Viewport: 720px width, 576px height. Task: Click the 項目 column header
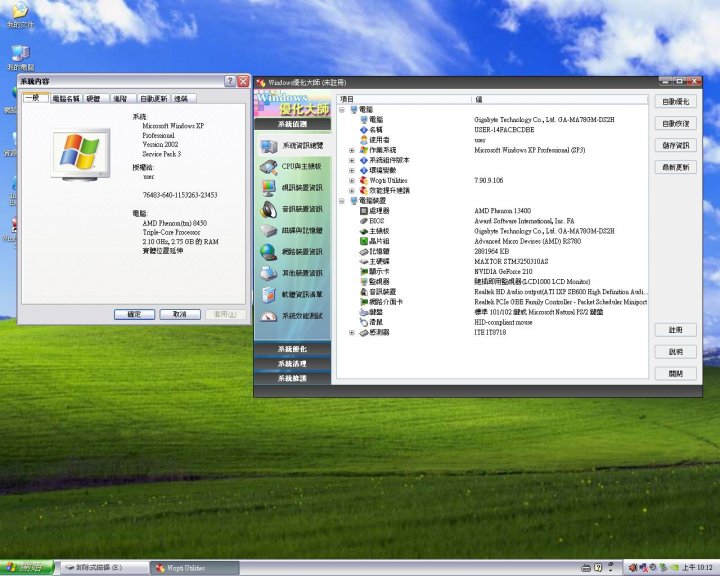[404, 99]
